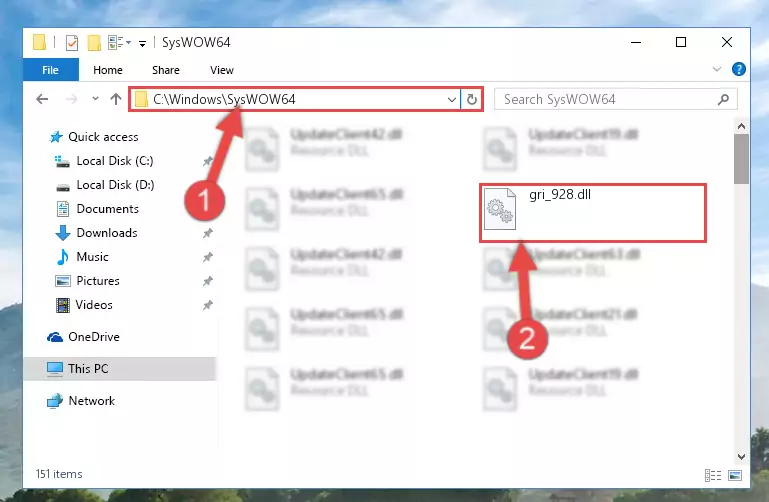This screenshot has width=769, height=502.
Task: Open the File tab
Action: tap(51, 70)
